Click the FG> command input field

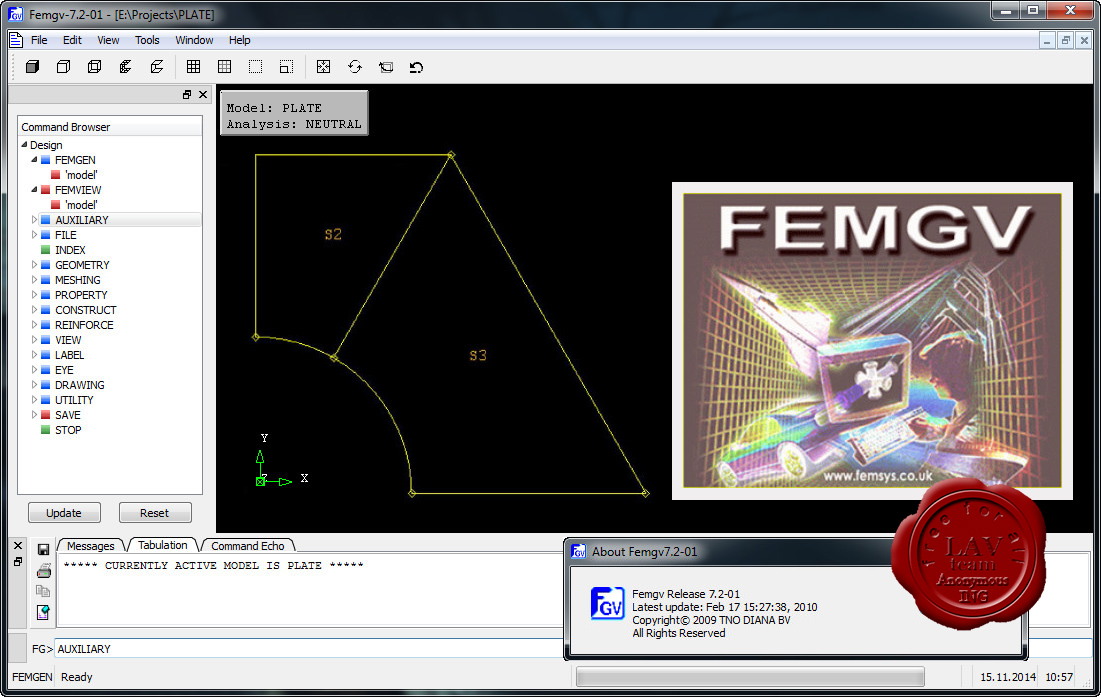click(309, 649)
